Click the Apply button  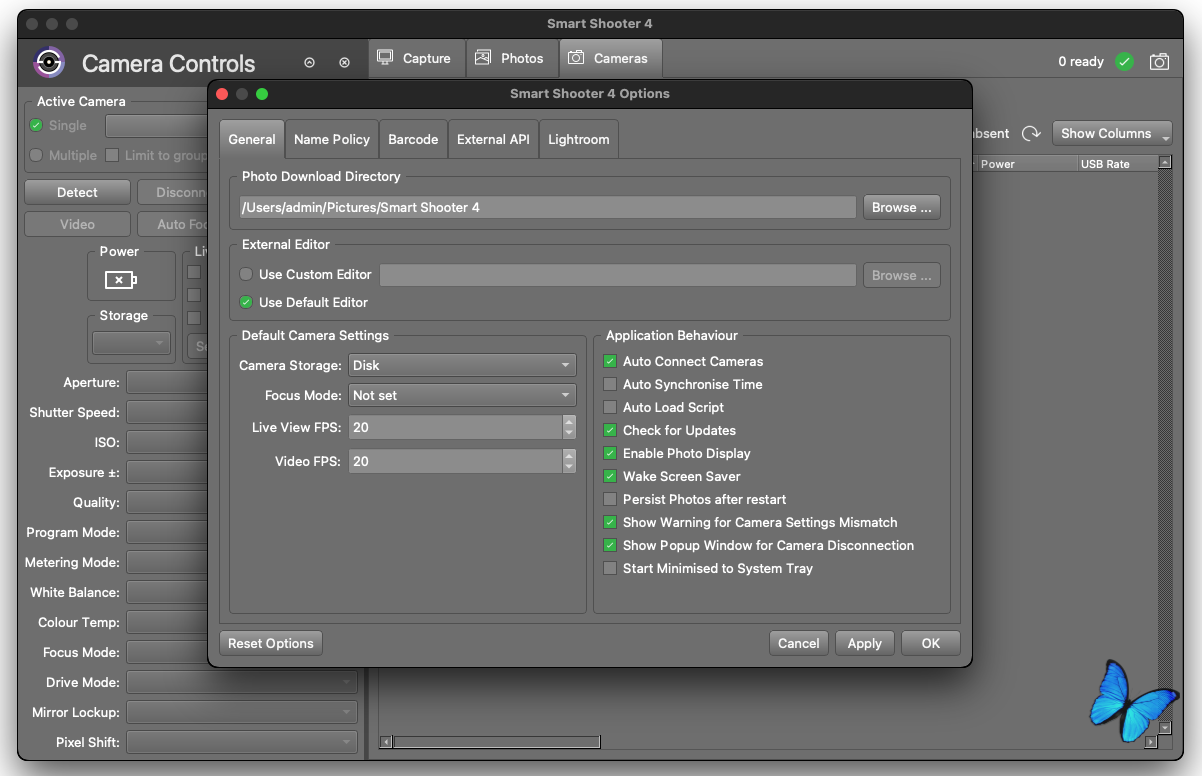point(865,643)
